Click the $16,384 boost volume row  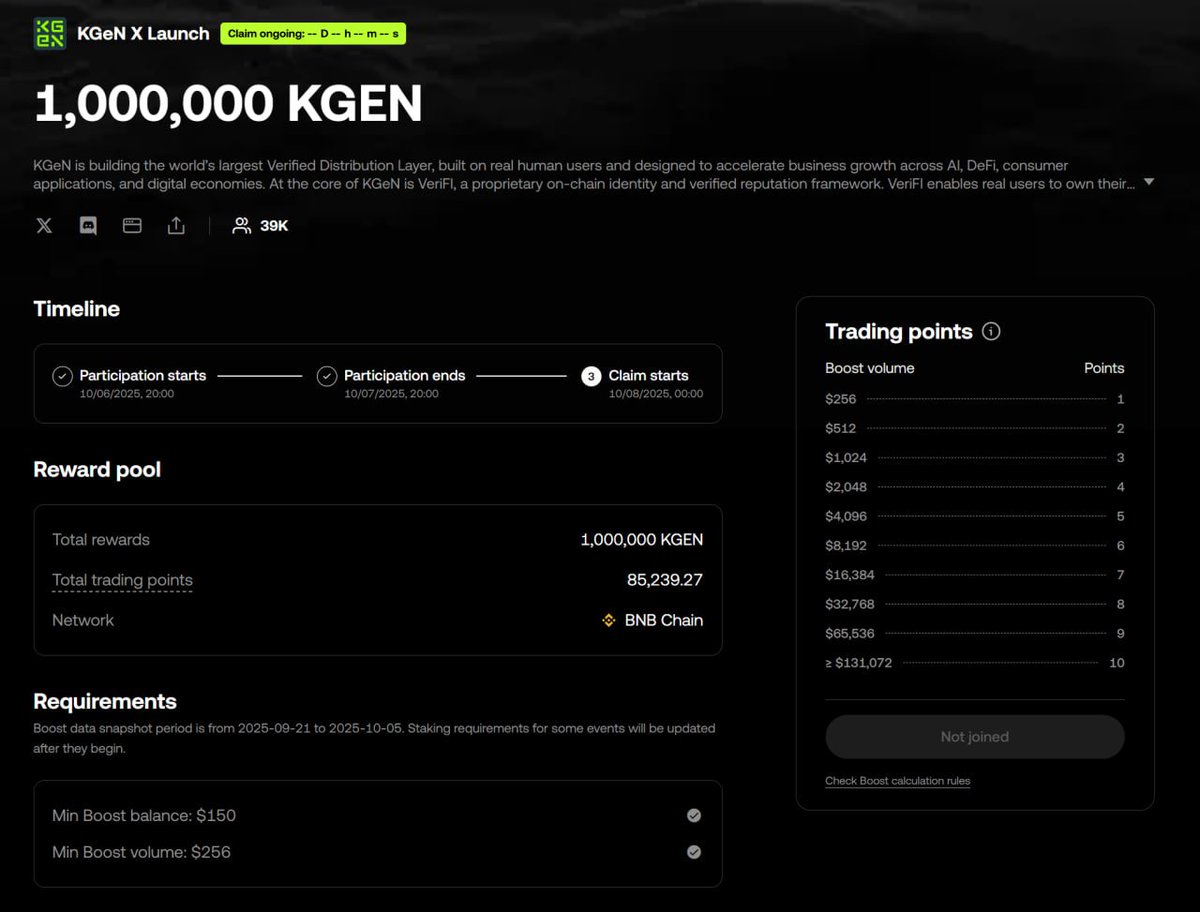(975, 575)
